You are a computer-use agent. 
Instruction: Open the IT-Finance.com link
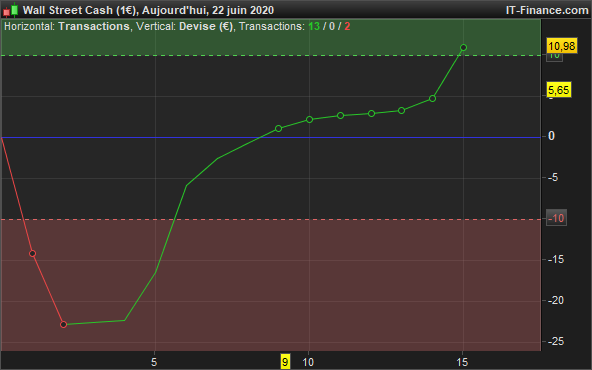[547, 10]
